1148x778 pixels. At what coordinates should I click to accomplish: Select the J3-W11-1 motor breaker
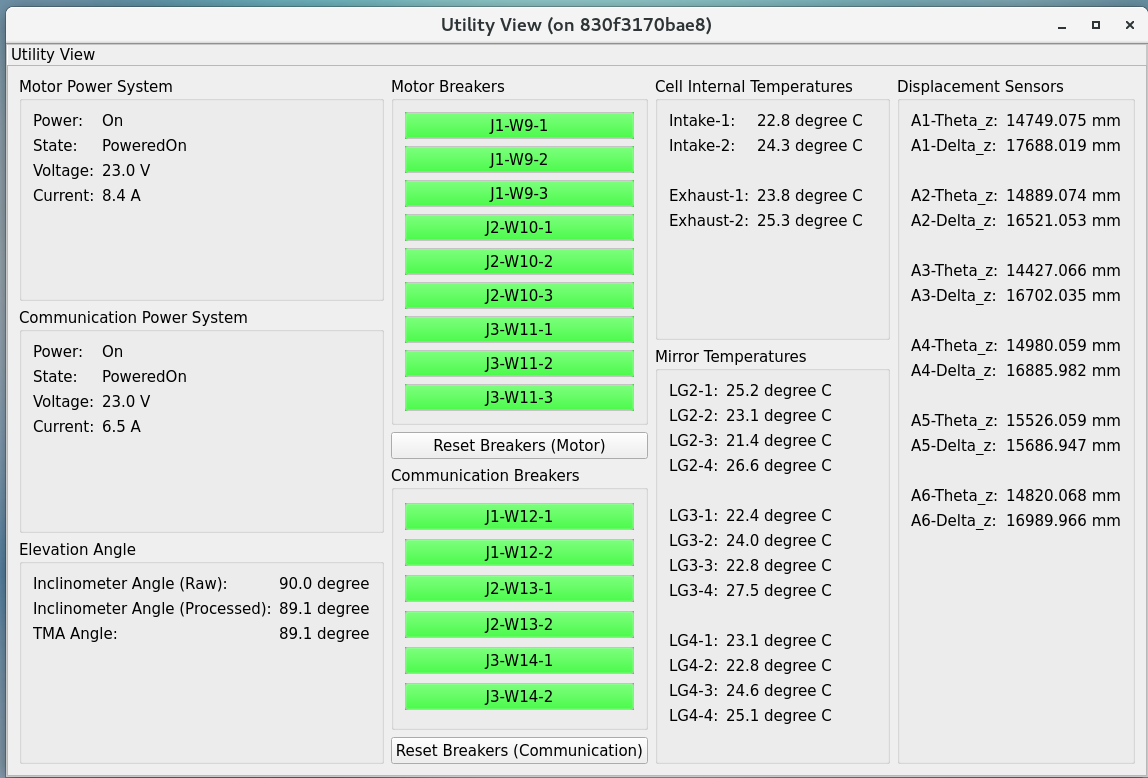click(519, 330)
